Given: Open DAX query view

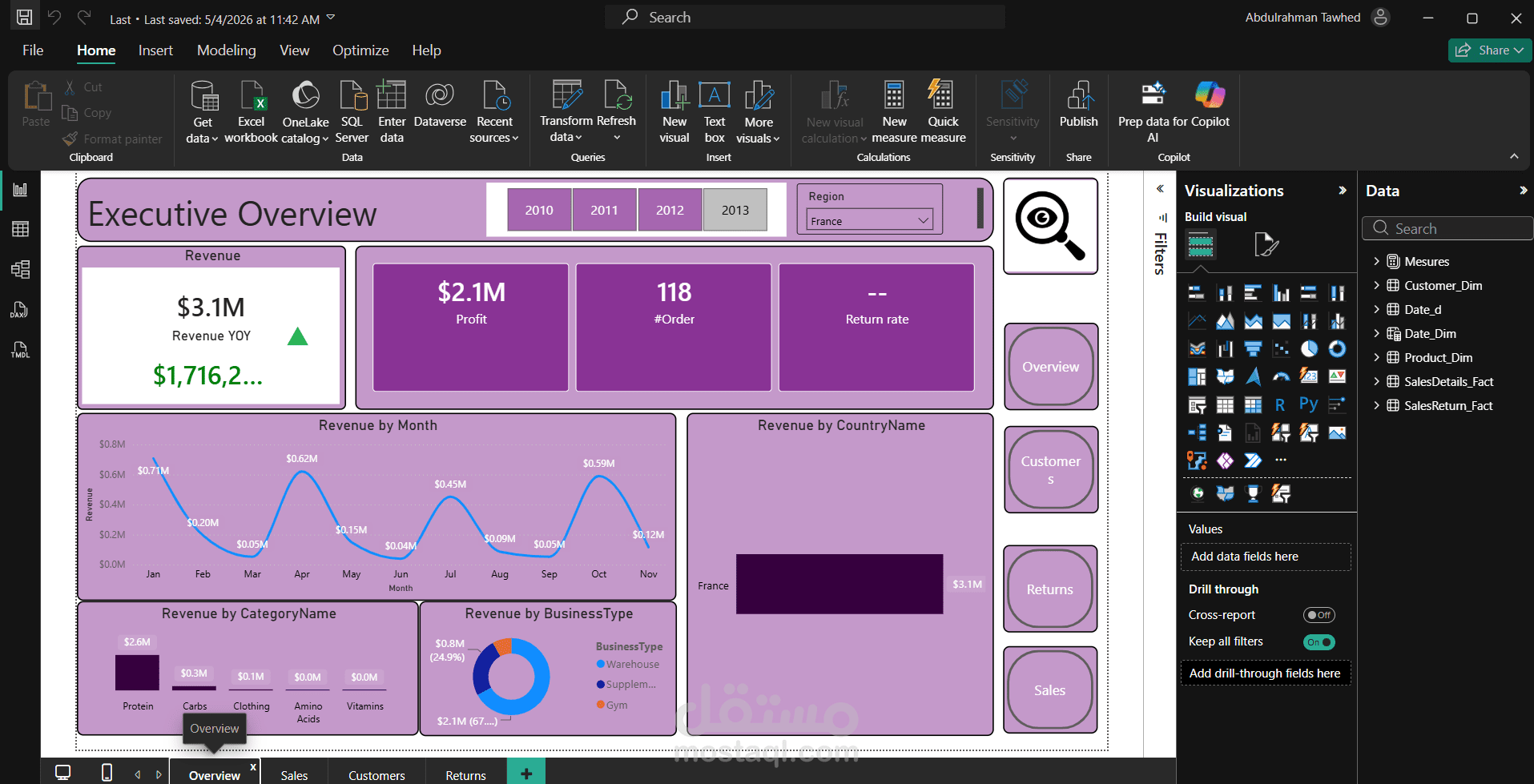Looking at the screenshot, I should 20,310.
